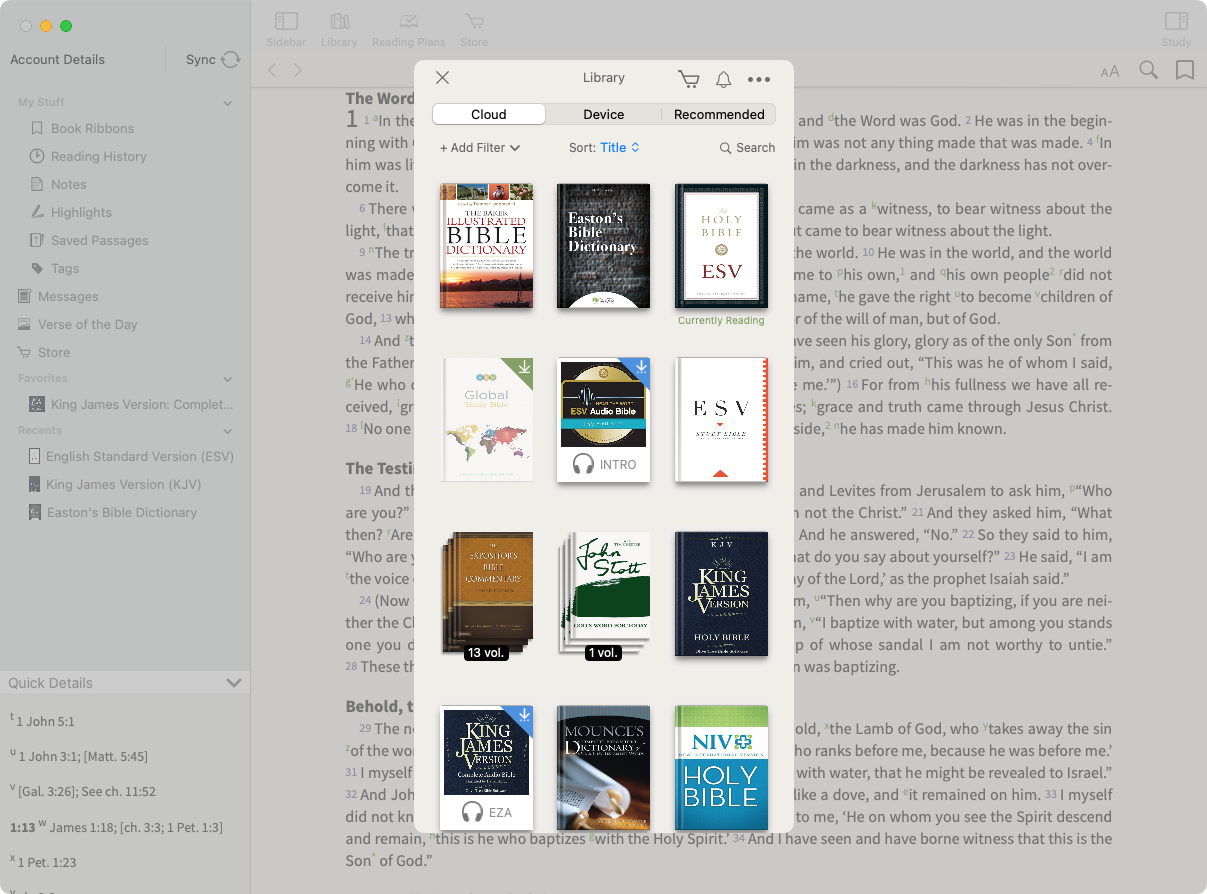Image resolution: width=1207 pixels, height=894 pixels.
Task: Add a book ribbon bookmark
Action: (x=1185, y=70)
